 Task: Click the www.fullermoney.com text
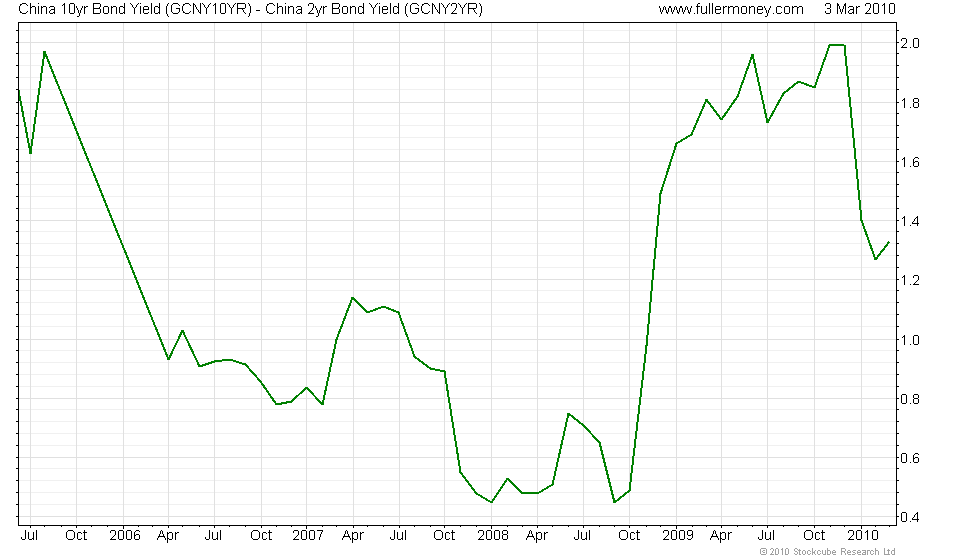pyautogui.click(x=731, y=9)
